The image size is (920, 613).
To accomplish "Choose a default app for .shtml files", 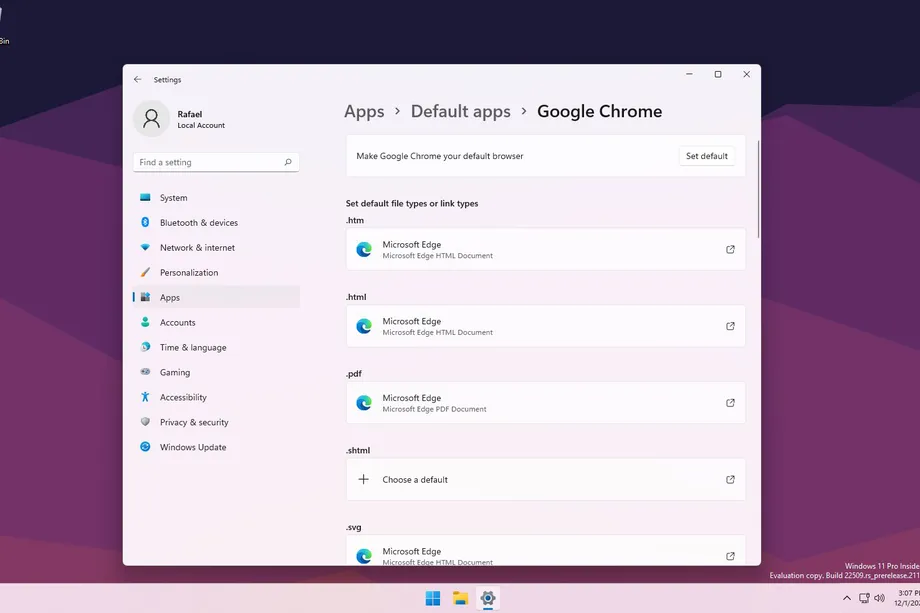I will [545, 479].
